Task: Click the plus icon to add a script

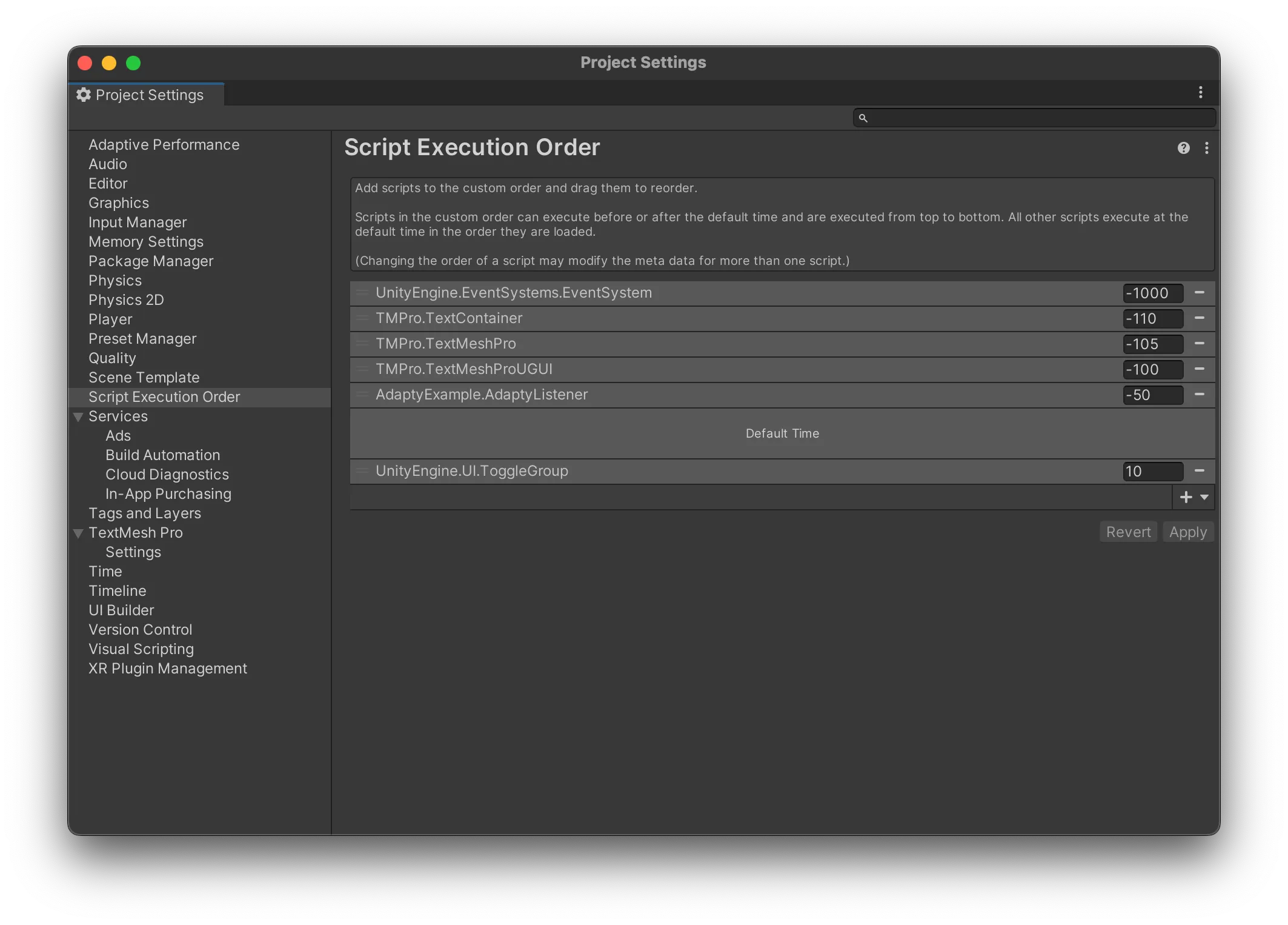Action: point(1186,497)
